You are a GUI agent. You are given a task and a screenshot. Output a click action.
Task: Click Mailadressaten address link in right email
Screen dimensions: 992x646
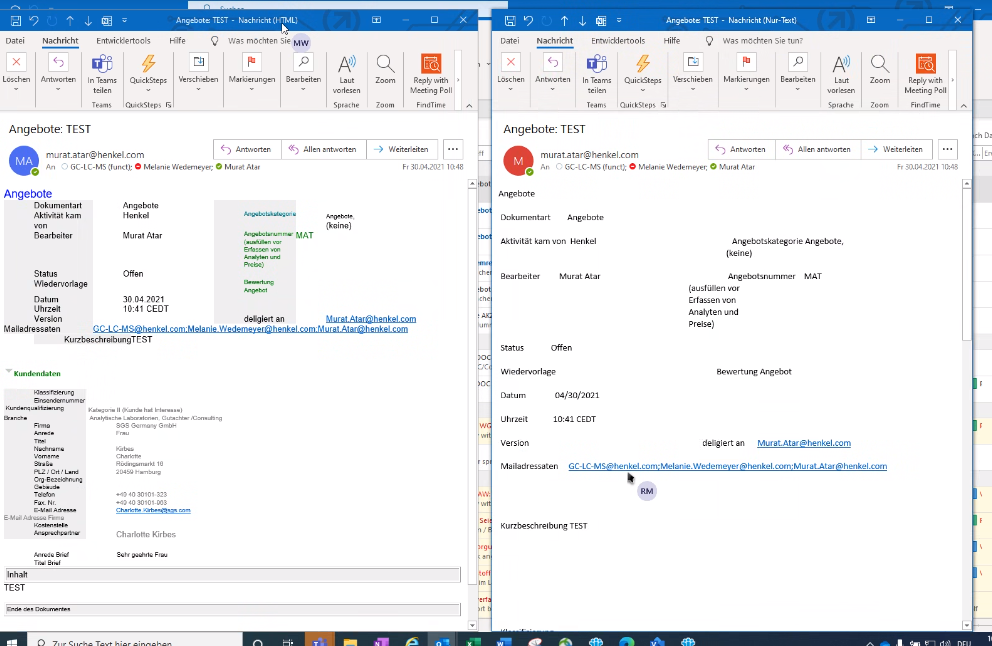[728, 466]
